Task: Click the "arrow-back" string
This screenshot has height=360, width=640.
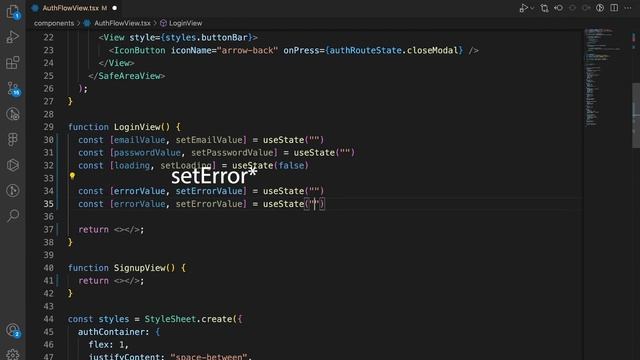Action: coord(247,50)
